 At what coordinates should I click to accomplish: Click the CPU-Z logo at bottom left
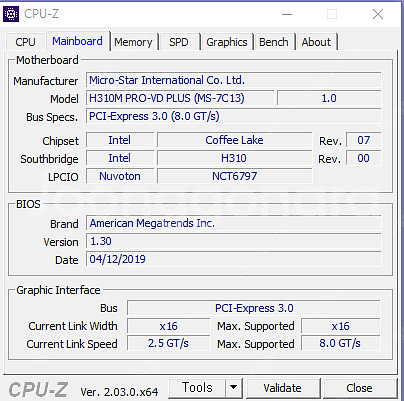tap(38, 389)
